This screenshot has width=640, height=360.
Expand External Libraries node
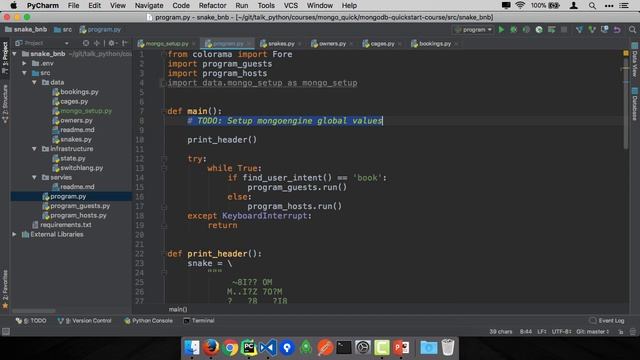(x=15, y=234)
